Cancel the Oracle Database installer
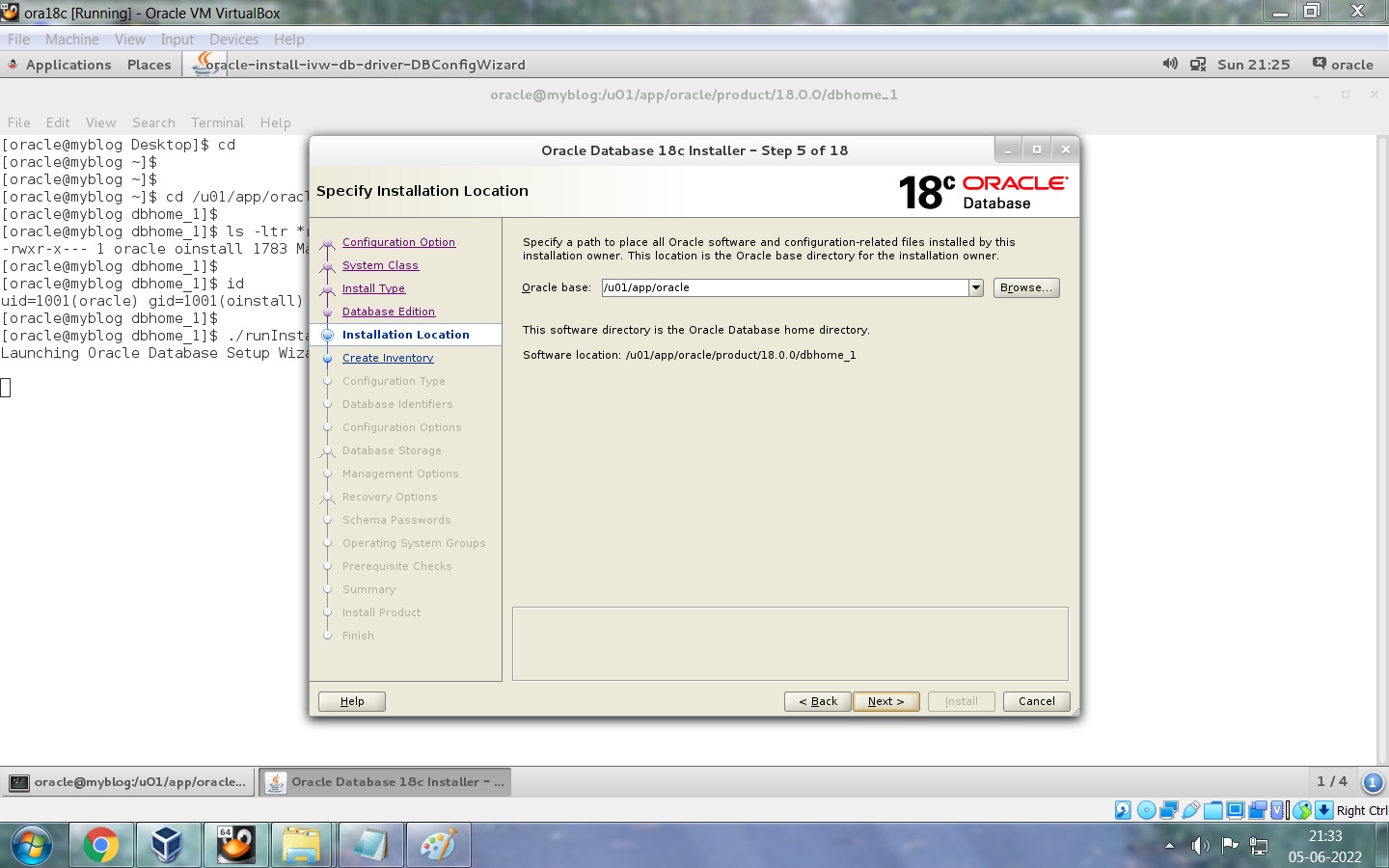 point(1037,701)
